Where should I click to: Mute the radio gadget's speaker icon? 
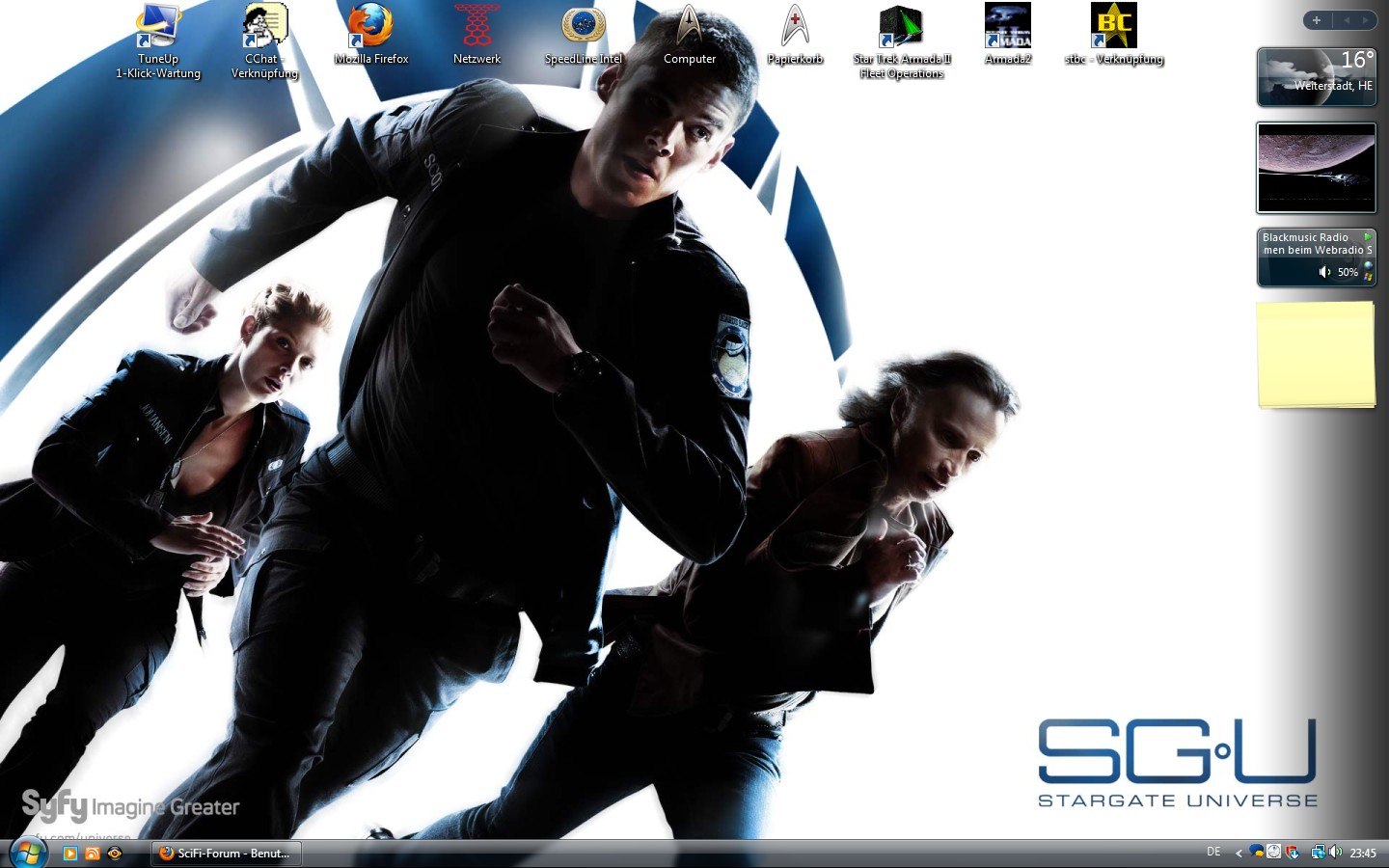[1324, 272]
